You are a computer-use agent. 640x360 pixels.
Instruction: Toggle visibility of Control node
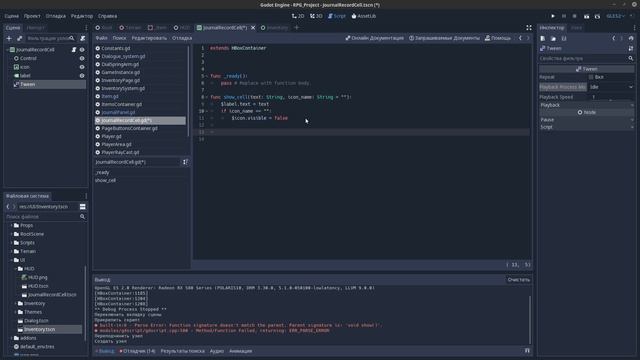(x=82, y=58)
